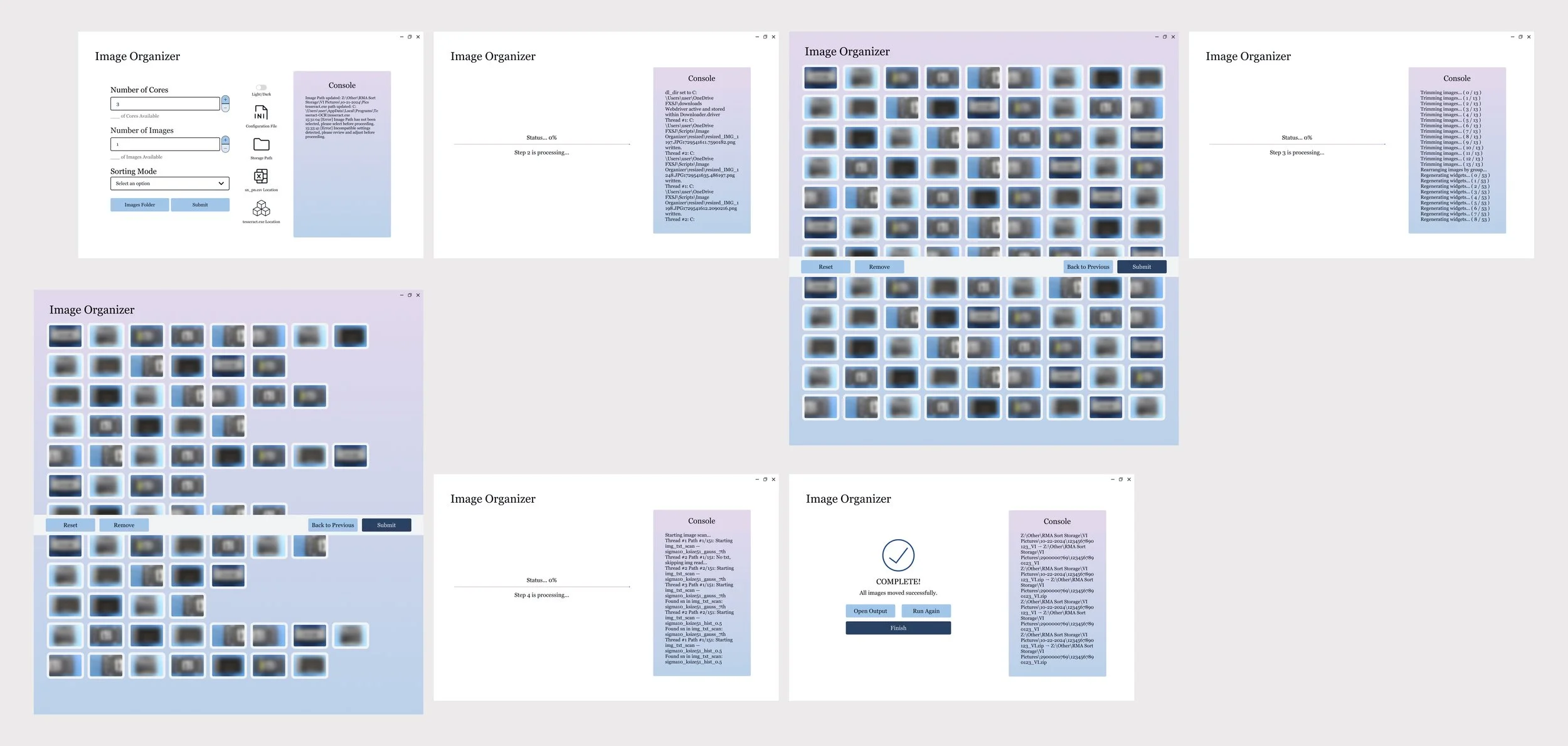Click the dark Finish button
Viewport: 1568px width, 746px height.
[898, 628]
